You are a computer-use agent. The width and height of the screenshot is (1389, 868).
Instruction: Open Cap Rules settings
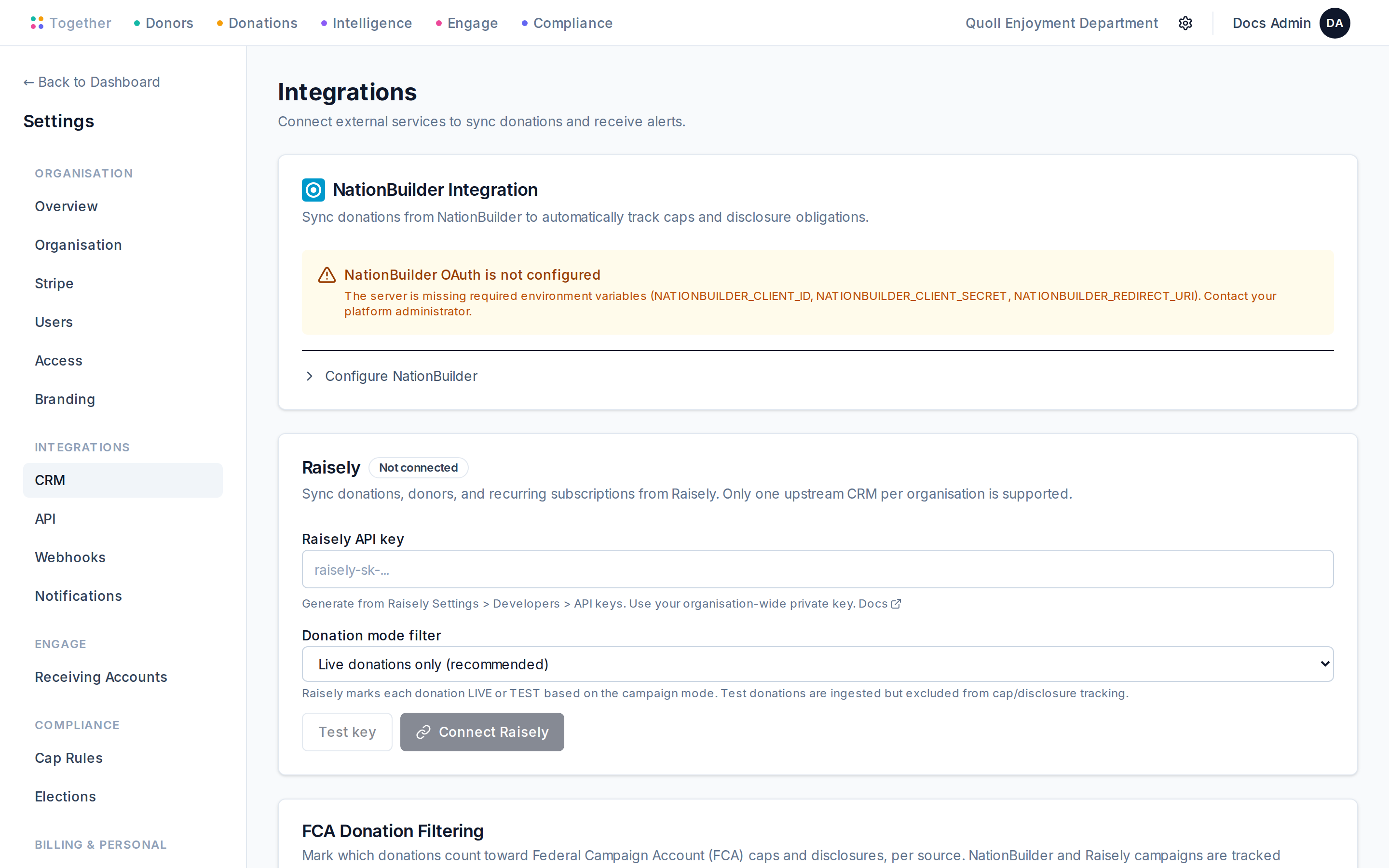pos(123,758)
